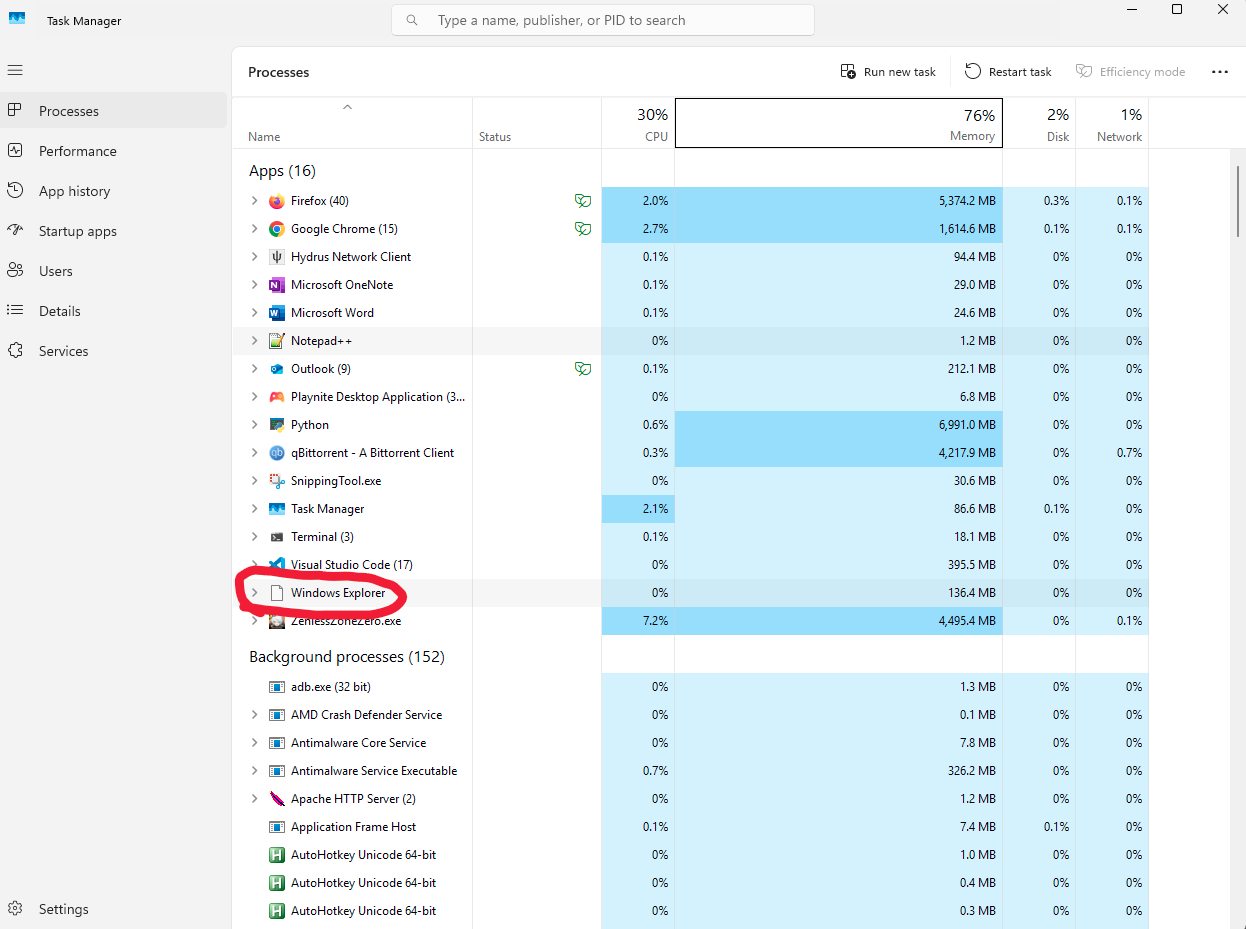
Task: Go to the Startup apps page
Action: click(x=114, y=231)
